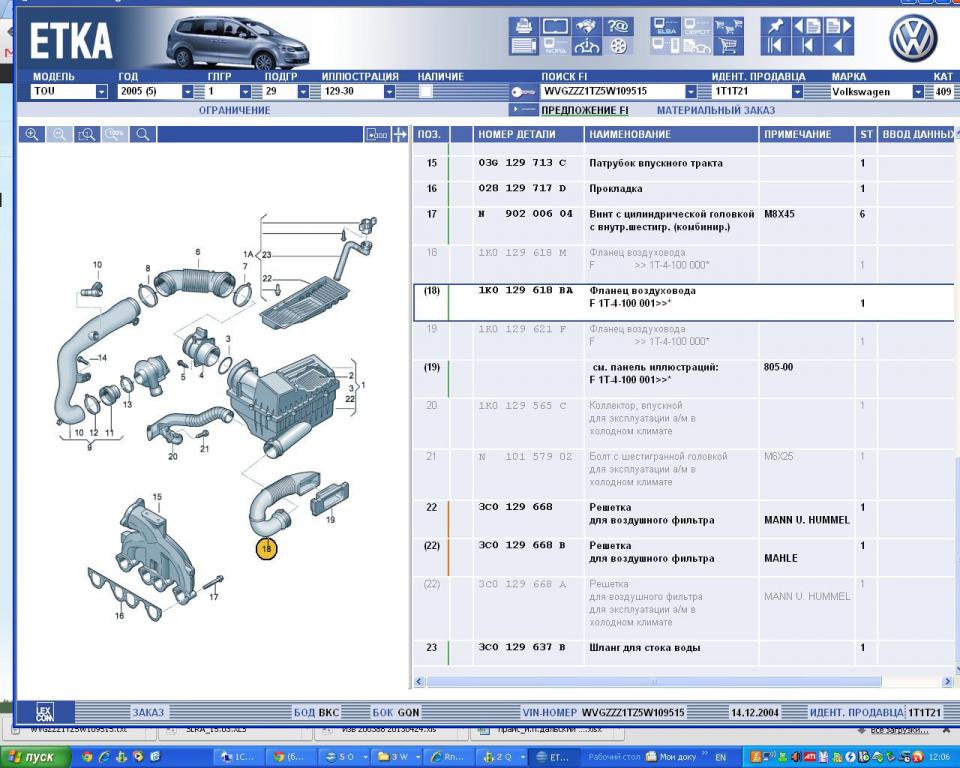Click the Мои доку taskbar toolbar item

click(671, 757)
